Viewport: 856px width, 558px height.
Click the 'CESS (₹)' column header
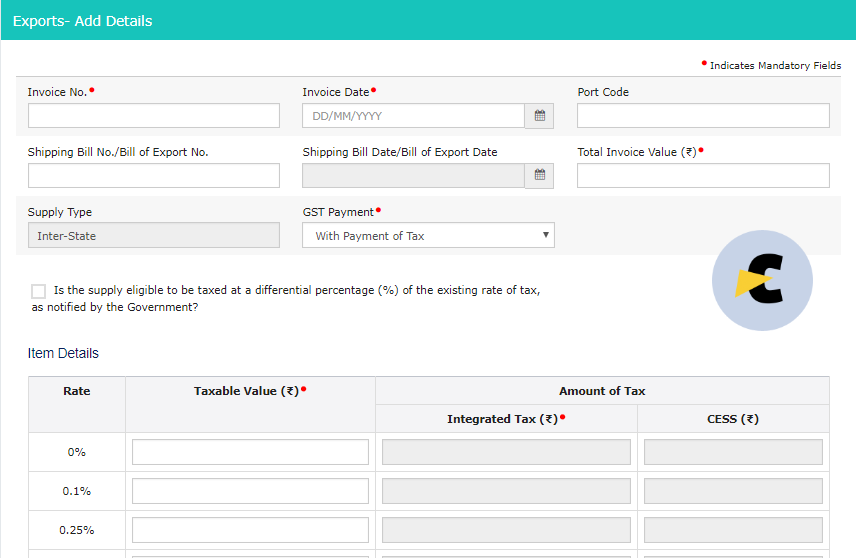(733, 419)
